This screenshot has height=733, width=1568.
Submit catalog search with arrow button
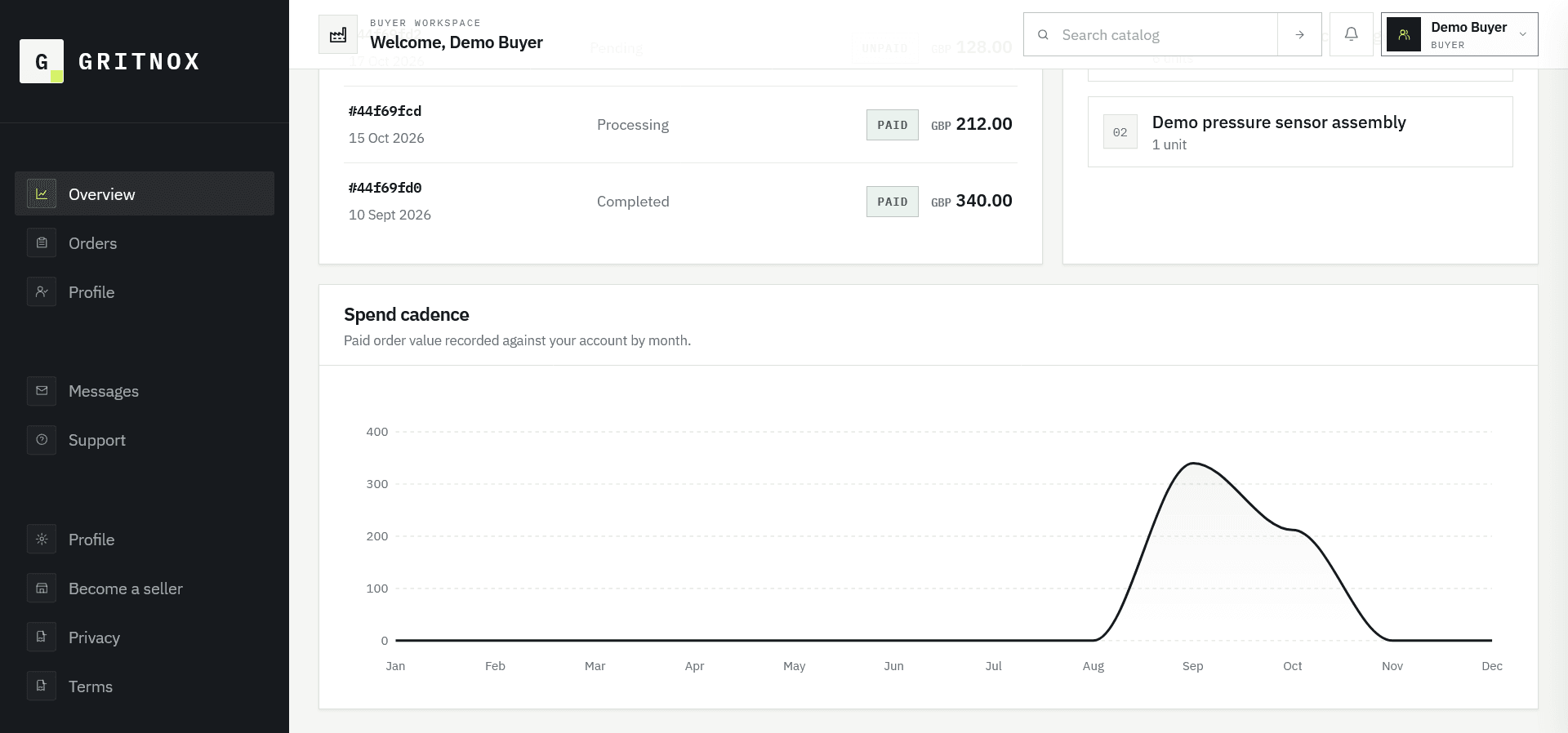tap(1299, 34)
